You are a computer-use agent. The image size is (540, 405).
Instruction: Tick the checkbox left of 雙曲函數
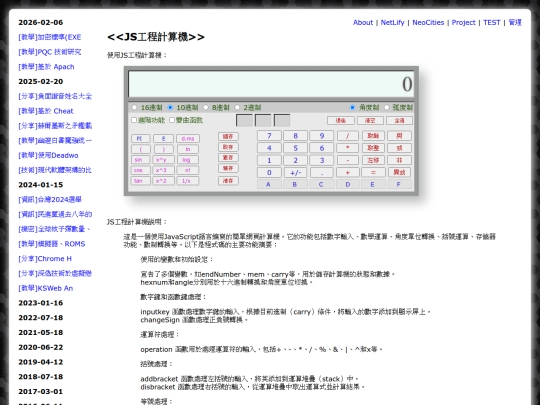point(172,120)
